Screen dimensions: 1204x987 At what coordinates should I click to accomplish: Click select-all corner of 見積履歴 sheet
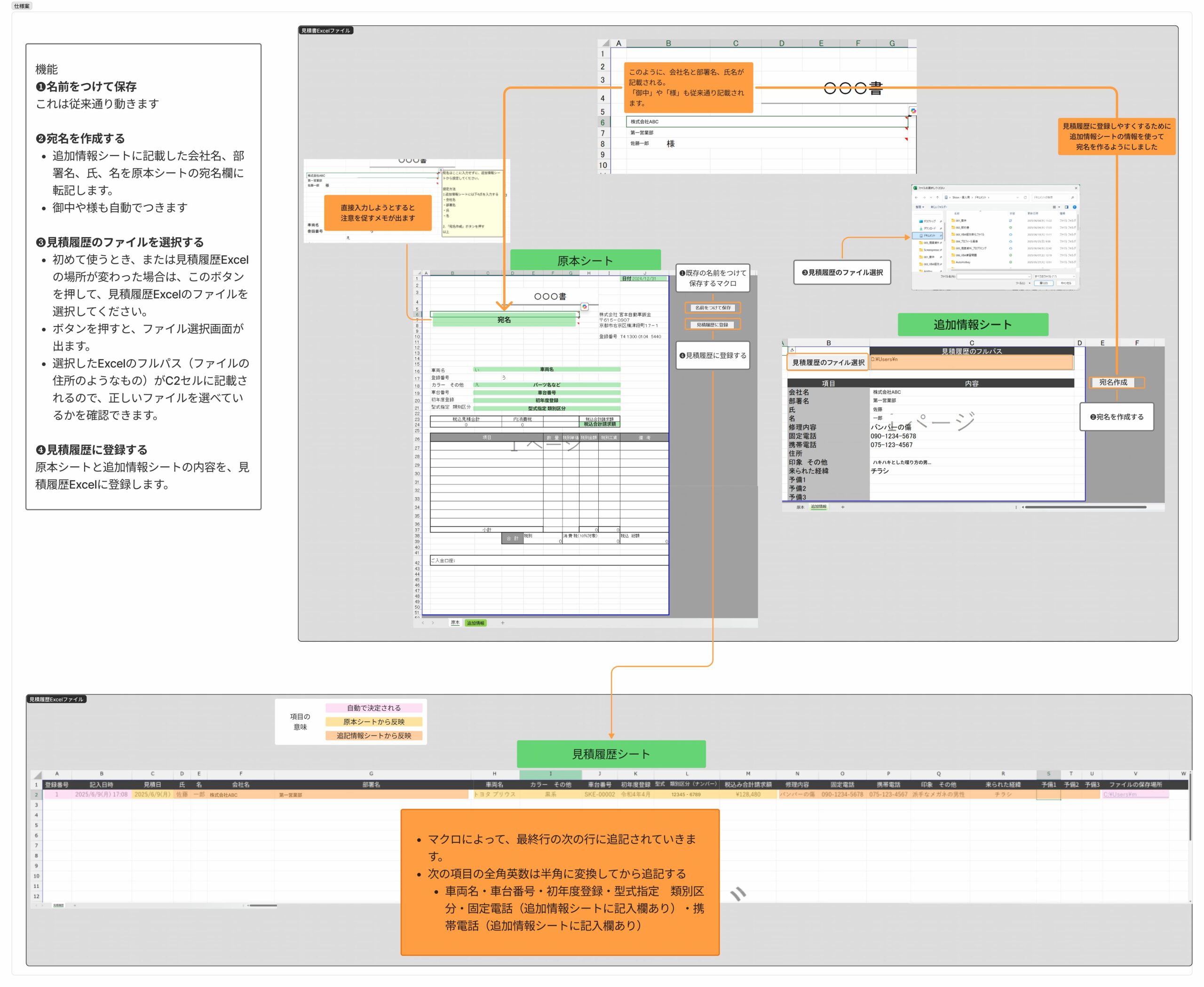click(x=38, y=775)
